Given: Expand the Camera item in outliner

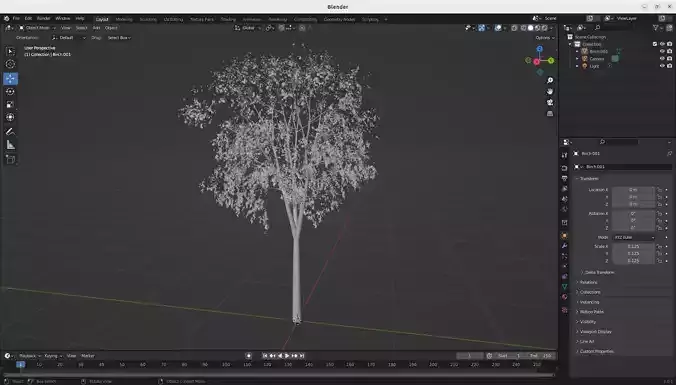Looking at the screenshot, I should [577, 59].
